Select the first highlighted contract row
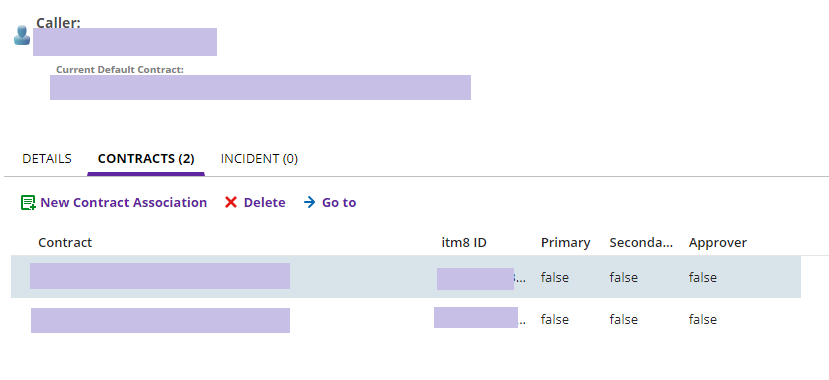The width and height of the screenshot is (829, 380). click(x=406, y=276)
